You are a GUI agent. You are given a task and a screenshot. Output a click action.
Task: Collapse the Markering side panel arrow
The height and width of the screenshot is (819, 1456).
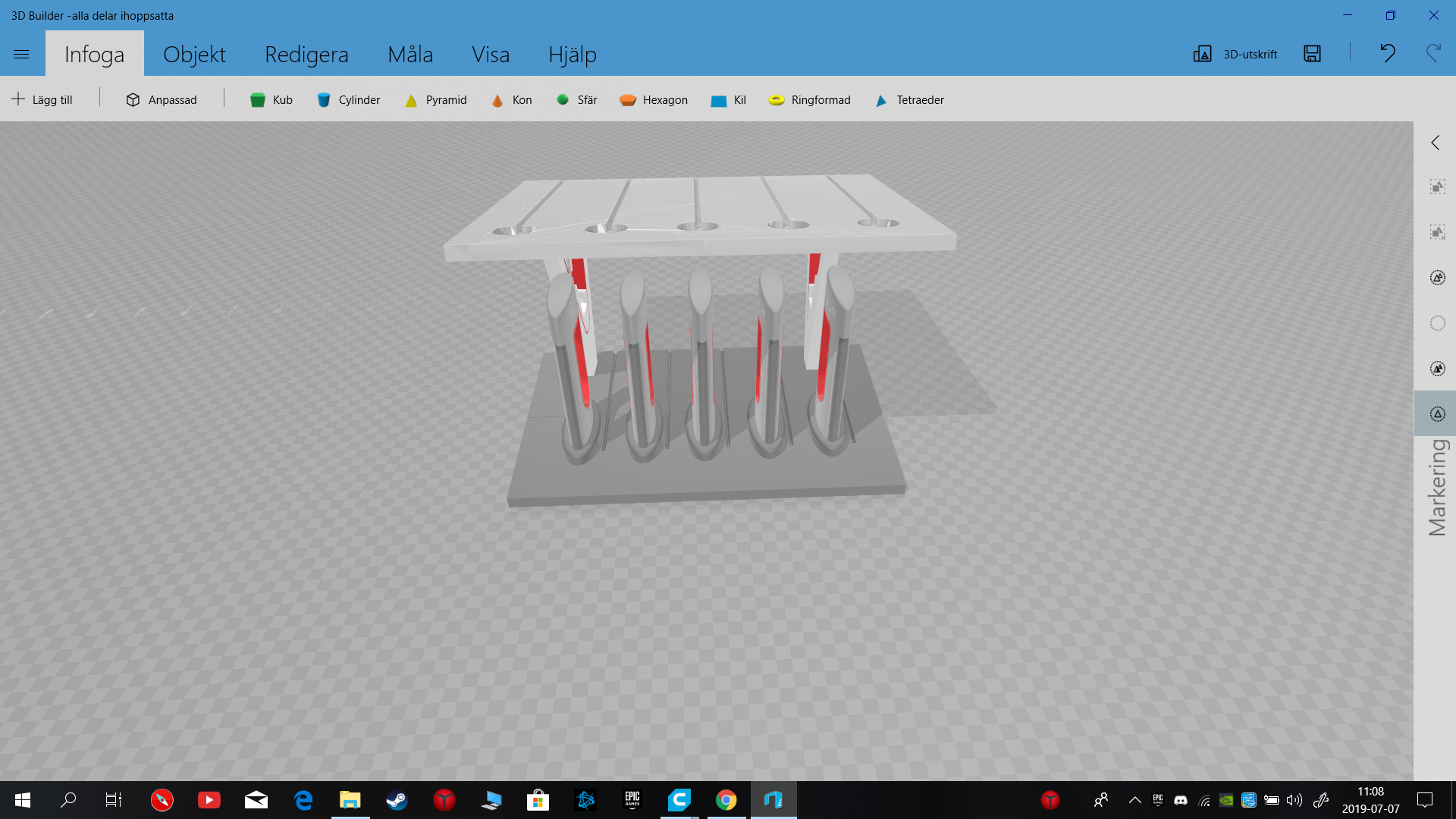(1435, 143)
